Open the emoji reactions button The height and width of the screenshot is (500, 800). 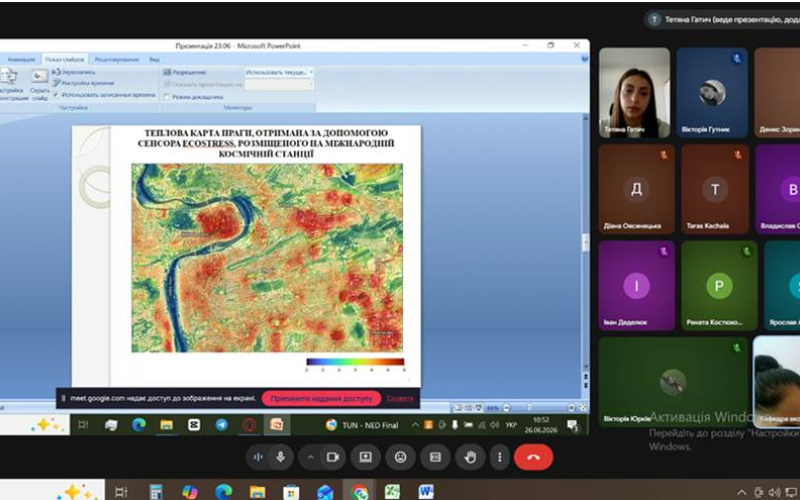click(x=401, y=457)
